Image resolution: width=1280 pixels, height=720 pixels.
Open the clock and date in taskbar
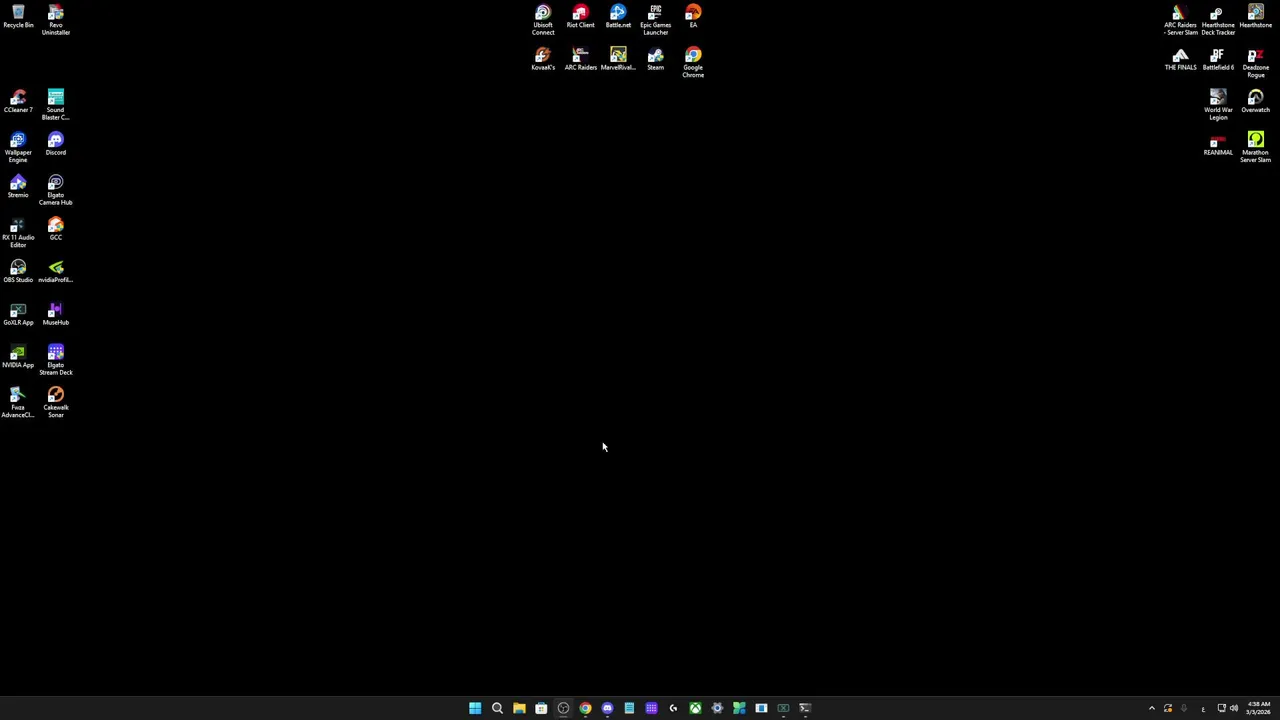tap(1258, 708)
